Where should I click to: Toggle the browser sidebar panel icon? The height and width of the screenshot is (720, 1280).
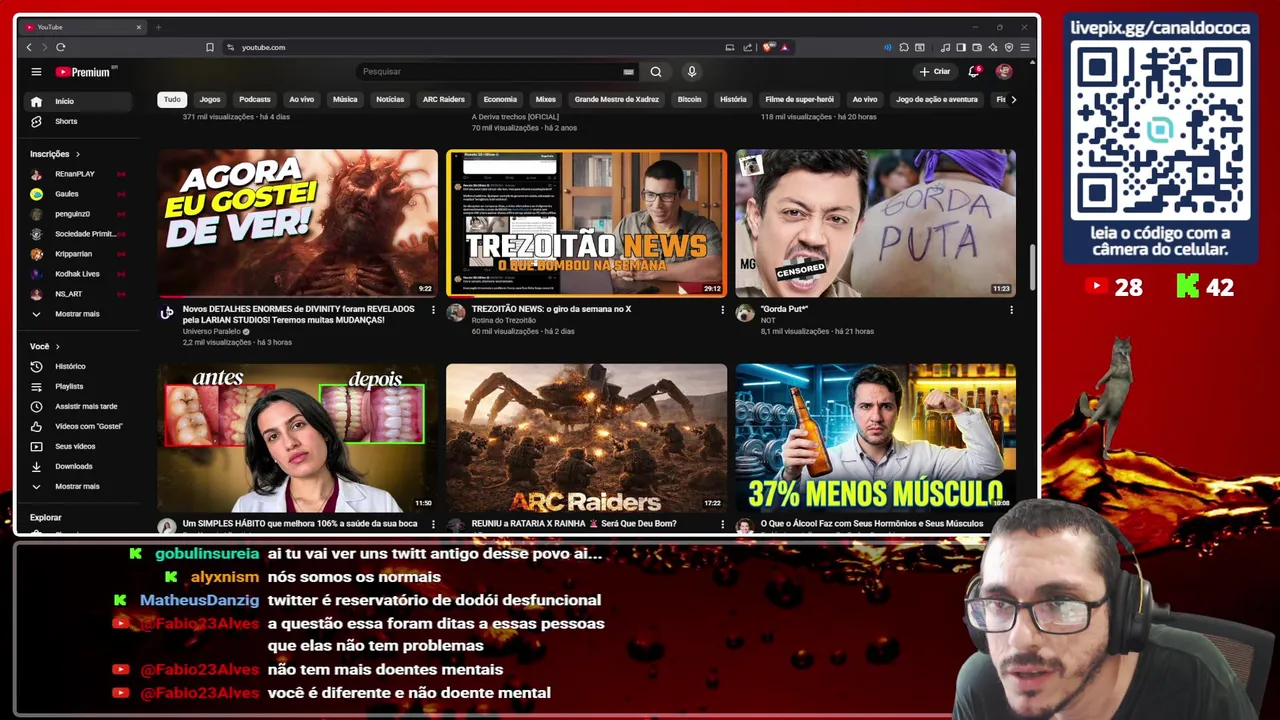(961, 47)
